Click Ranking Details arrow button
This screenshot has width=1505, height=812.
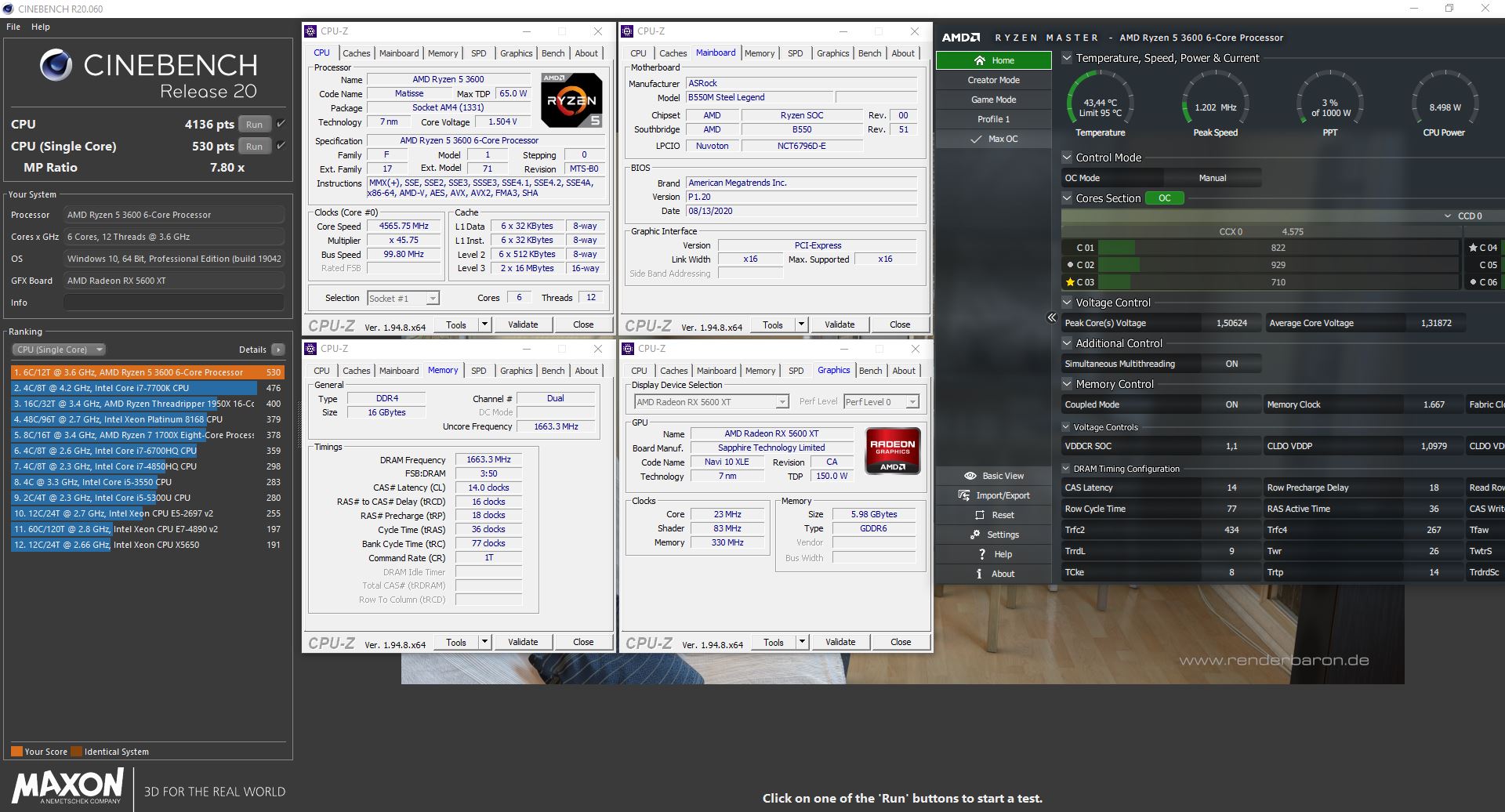278,350
